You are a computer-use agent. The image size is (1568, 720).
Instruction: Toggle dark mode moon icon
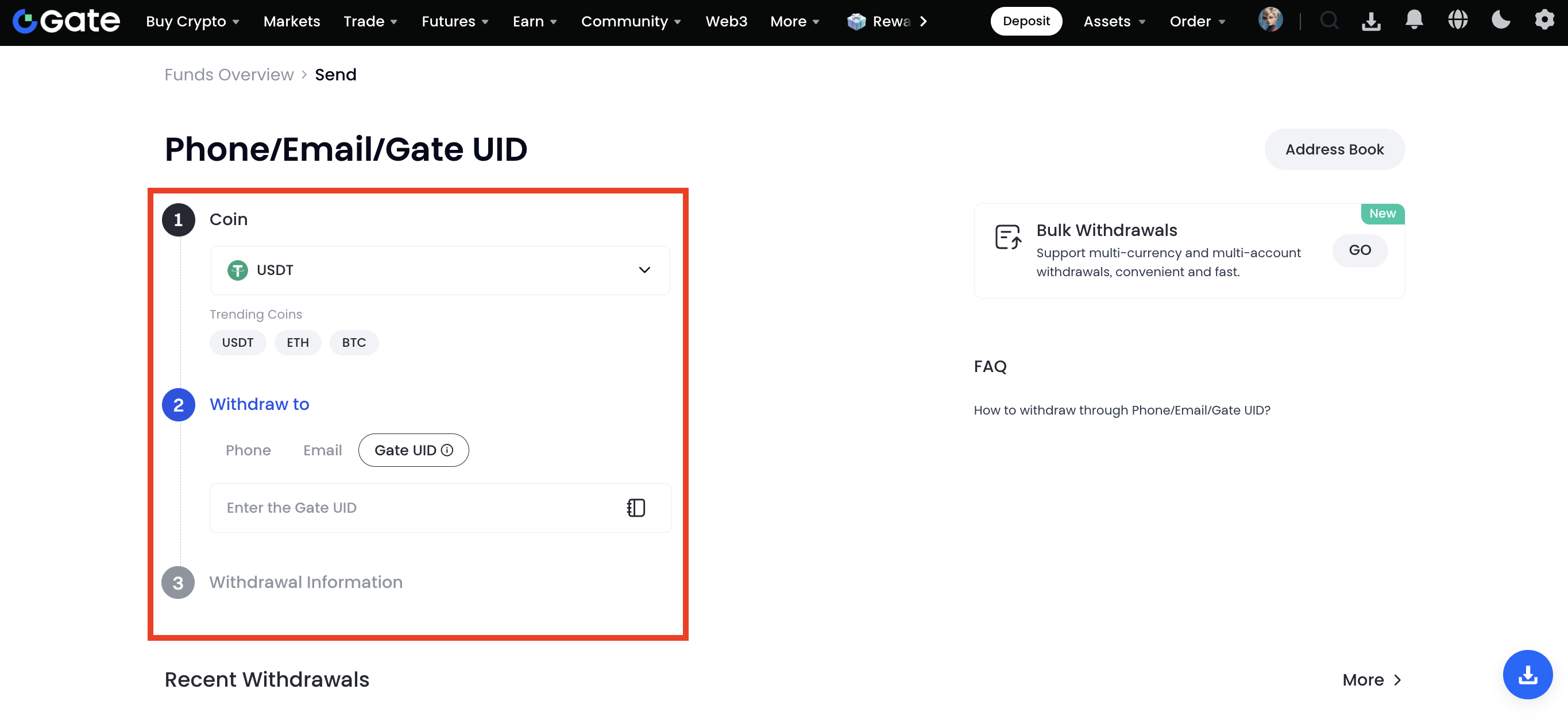pos(1500,20)
